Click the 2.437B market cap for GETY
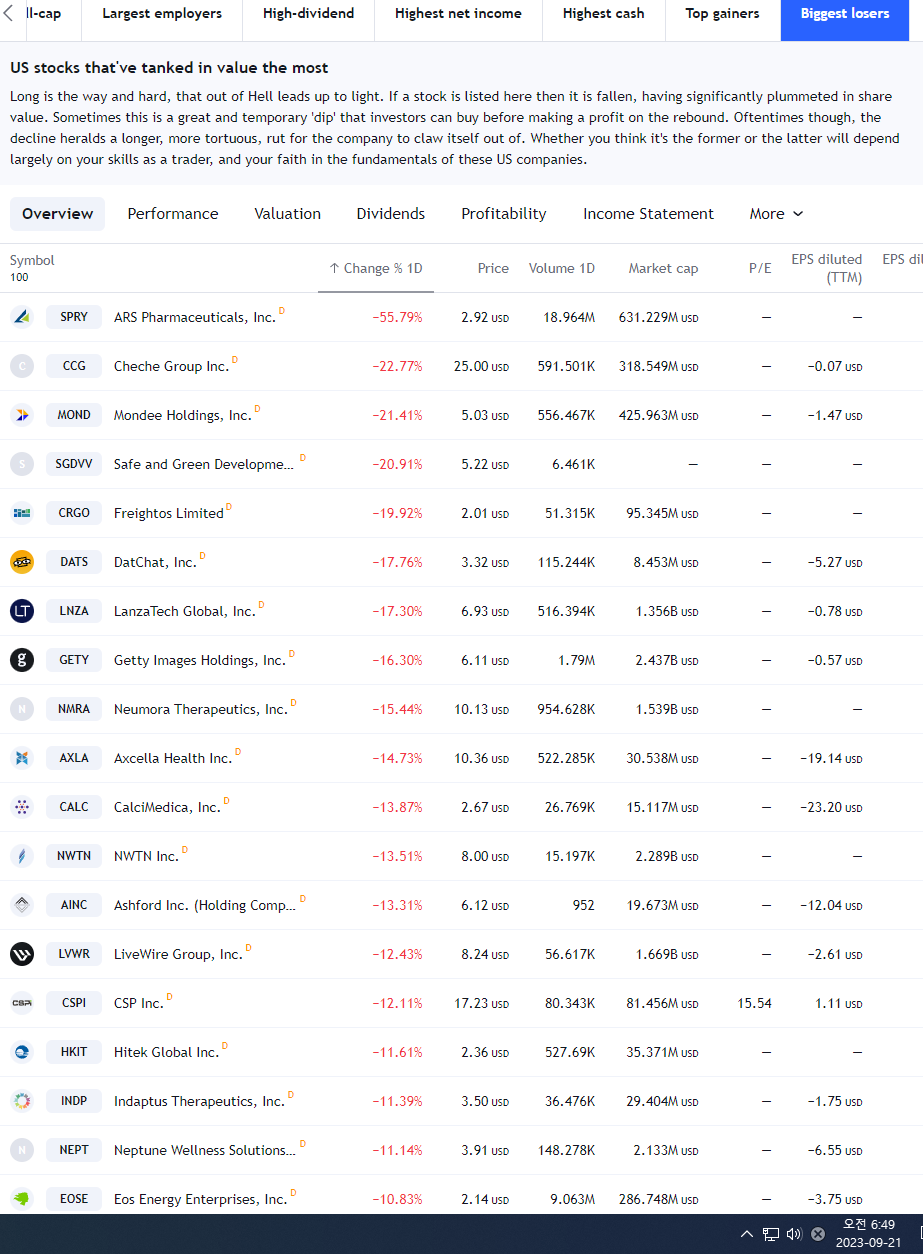Image resolution: width=923 pixels, height=1254 pixels. [x=667, y=660]
